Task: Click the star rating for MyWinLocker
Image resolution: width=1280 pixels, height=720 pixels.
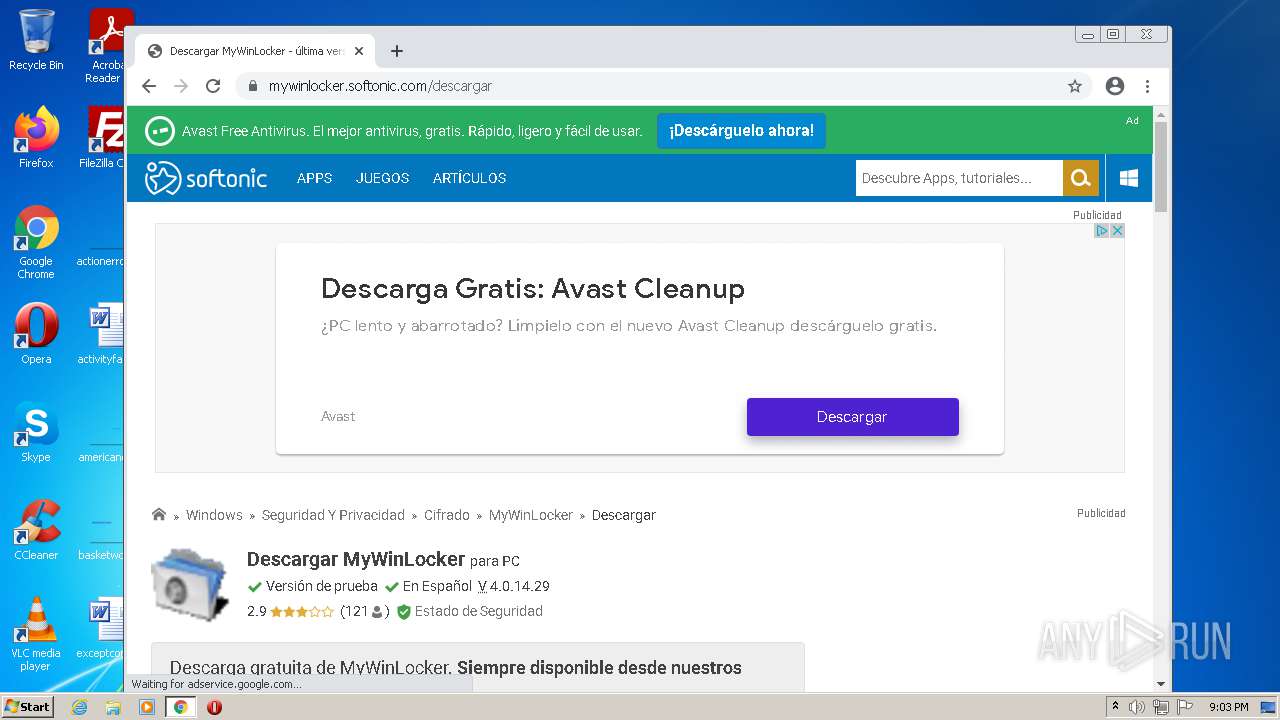Action: (302, 612)
